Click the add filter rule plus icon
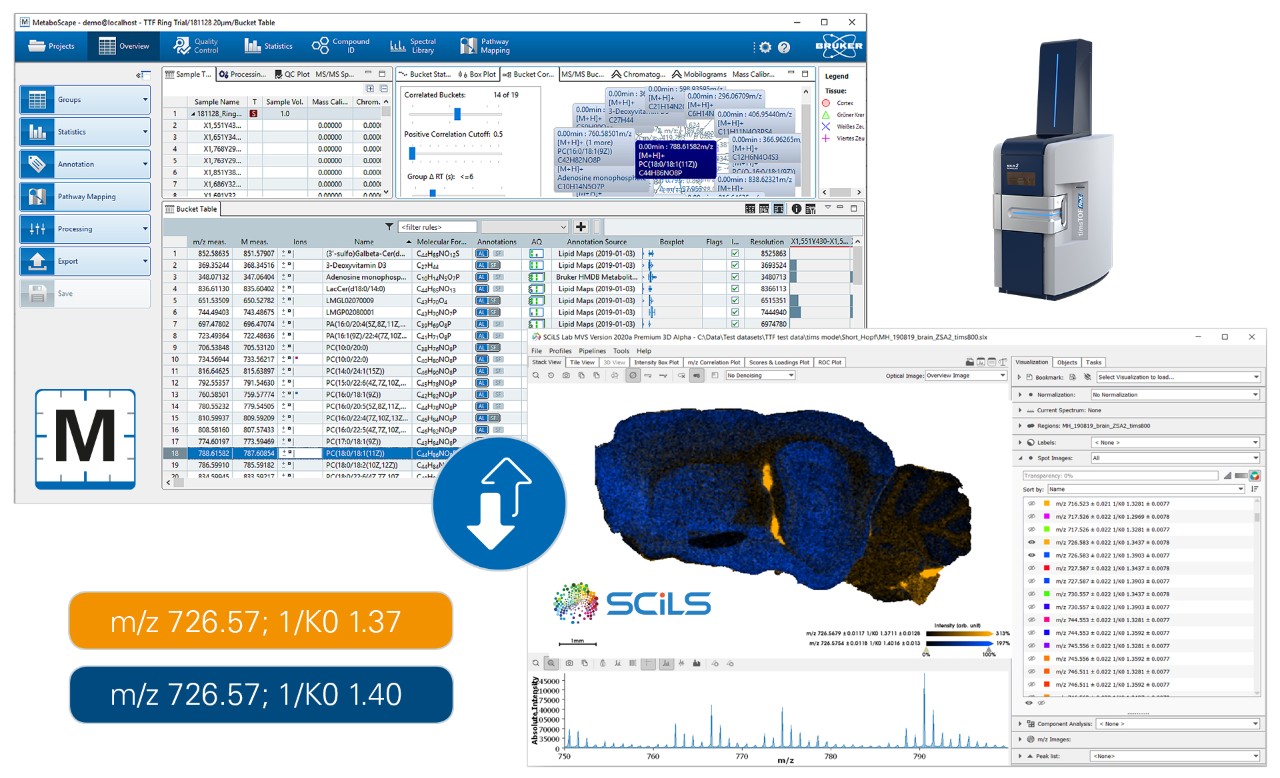The image size is (1280, 778). click(581, 227)
